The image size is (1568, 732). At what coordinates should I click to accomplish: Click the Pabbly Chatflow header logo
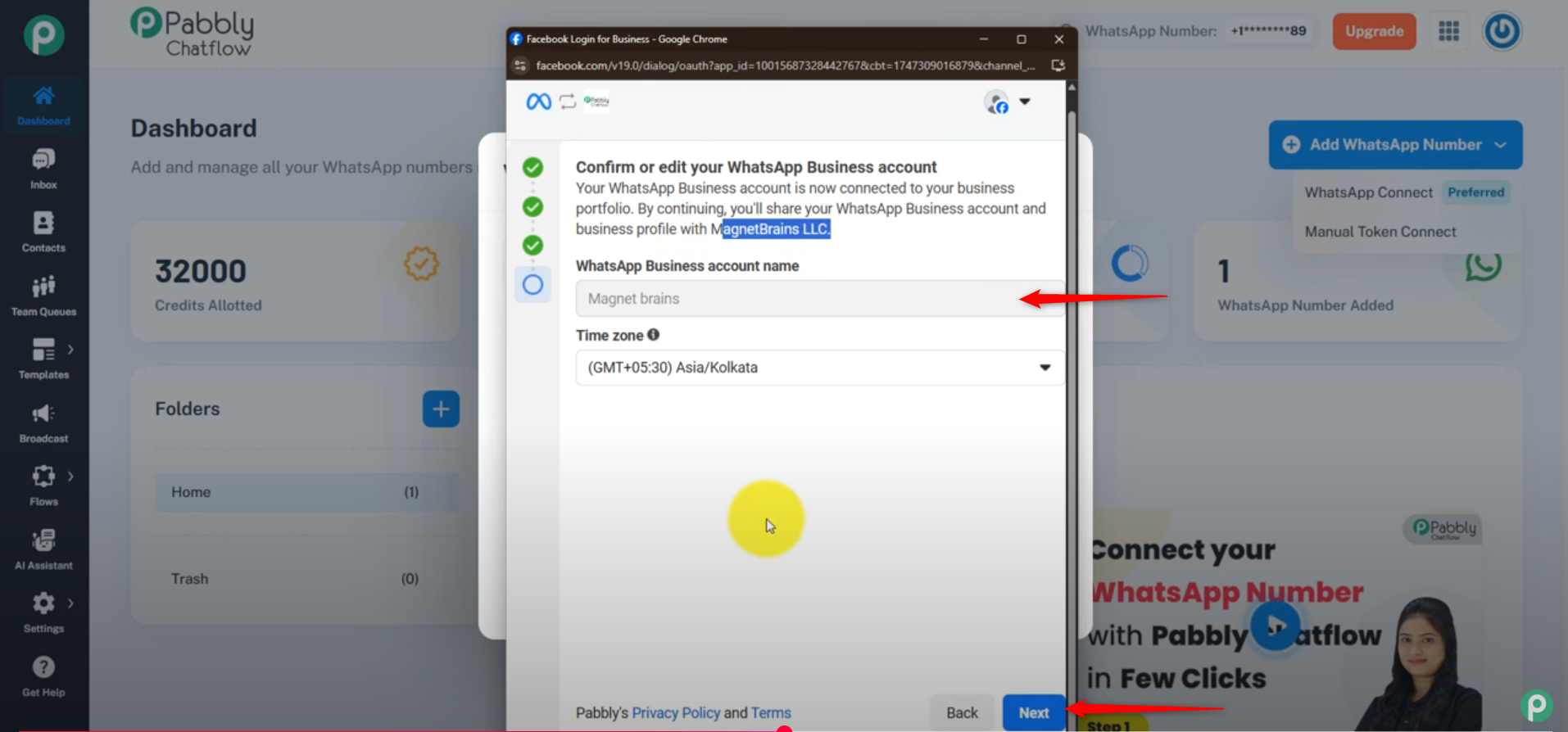tap(193, 33)
